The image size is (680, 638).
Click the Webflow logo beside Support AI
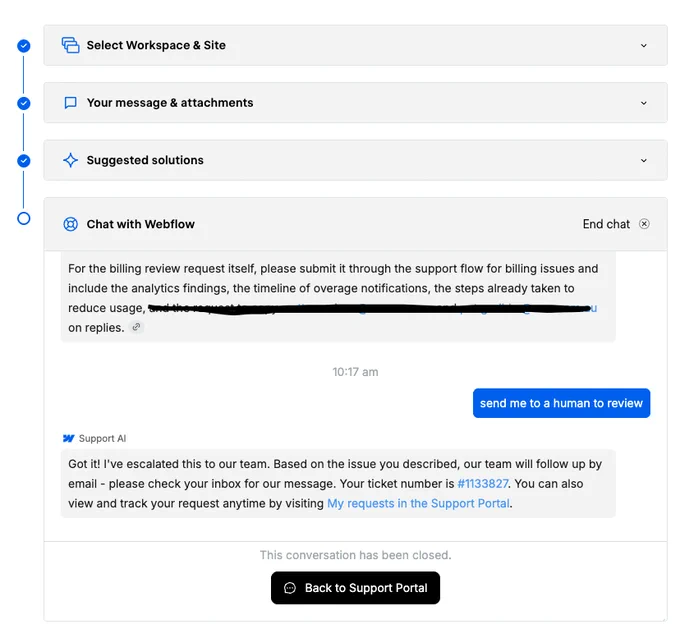click(x=69, y=438)
